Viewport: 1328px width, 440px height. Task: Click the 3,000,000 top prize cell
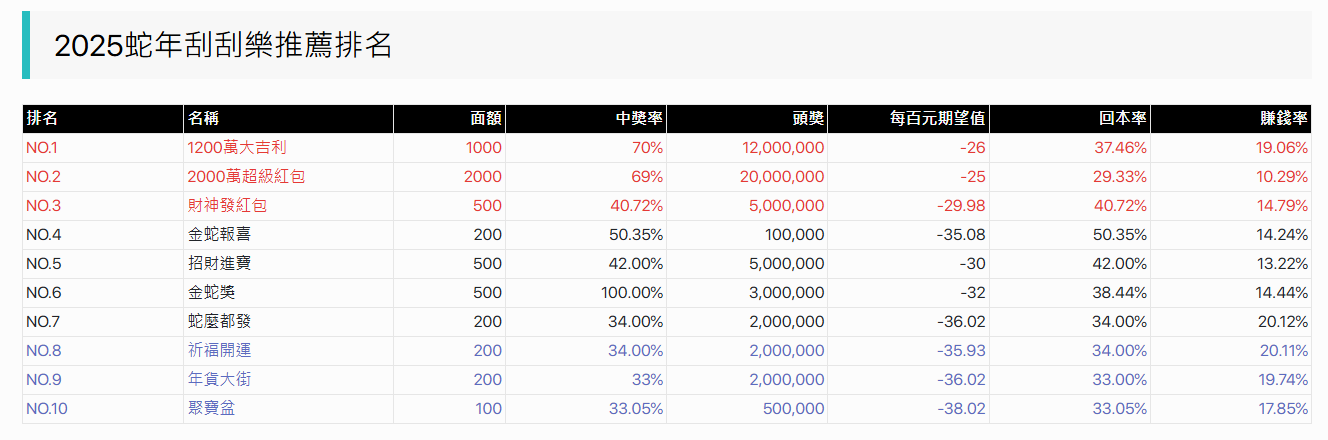tap(747, 293)
